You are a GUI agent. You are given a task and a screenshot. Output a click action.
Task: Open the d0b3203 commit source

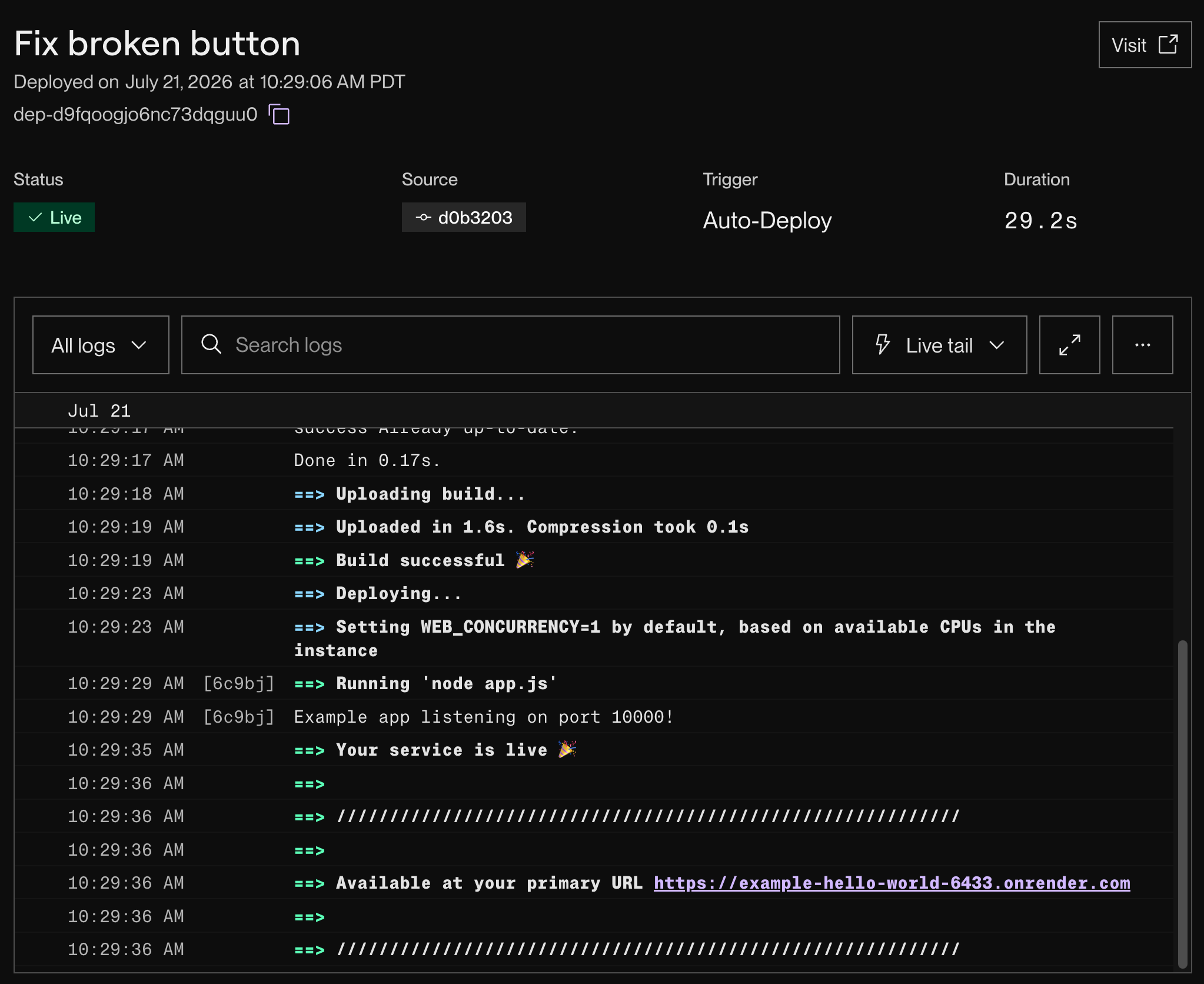pos(464,217)
